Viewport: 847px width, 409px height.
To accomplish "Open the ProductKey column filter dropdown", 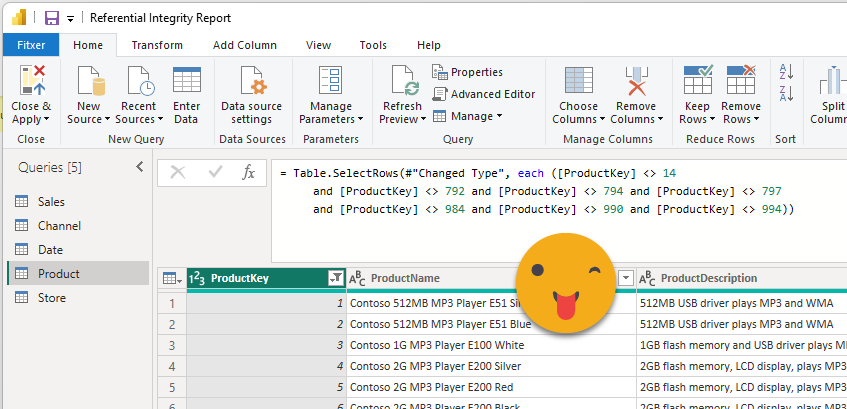I will pyautogui.click(x=335, y=279).
